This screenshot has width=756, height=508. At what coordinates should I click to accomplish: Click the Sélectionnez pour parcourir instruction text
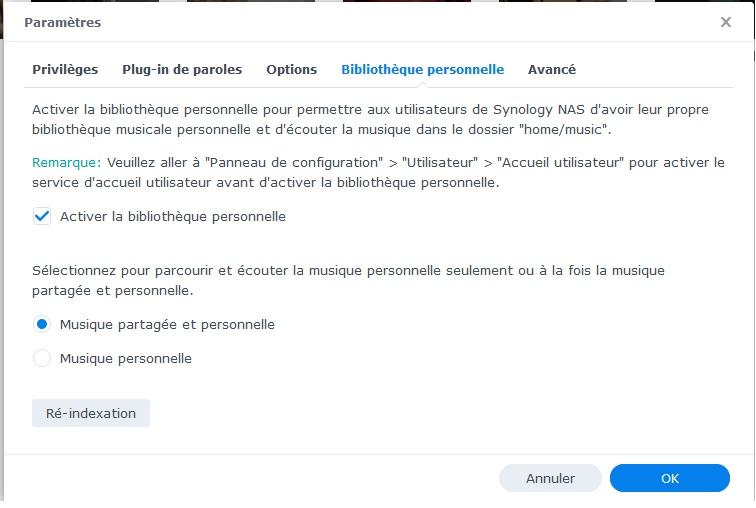point(348,280)
